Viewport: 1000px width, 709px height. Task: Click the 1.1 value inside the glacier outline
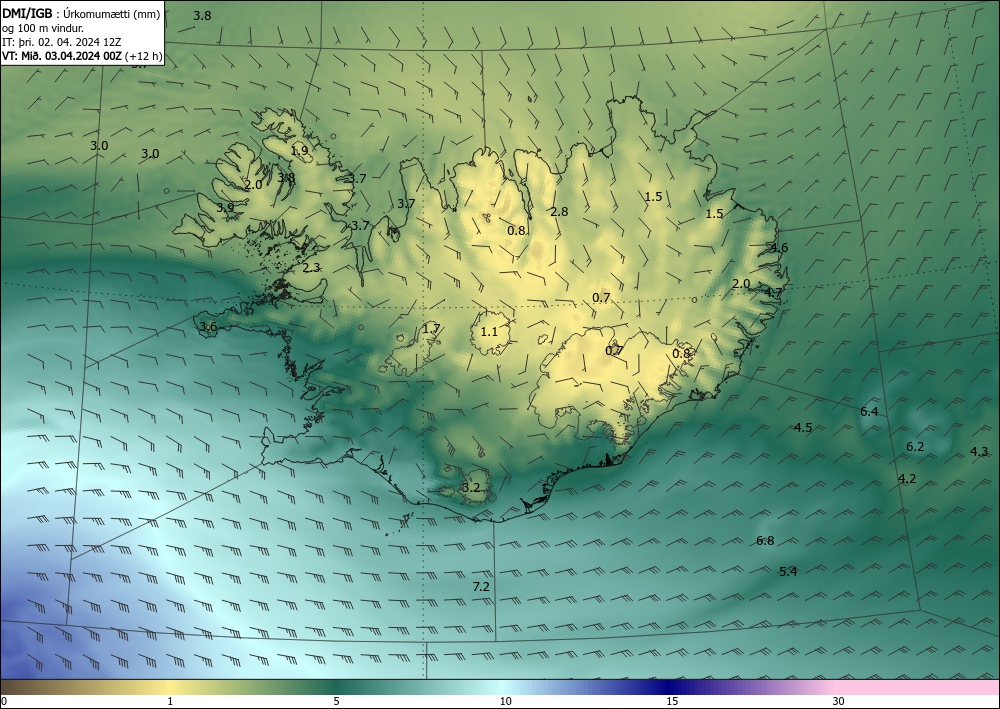[489, 332]
